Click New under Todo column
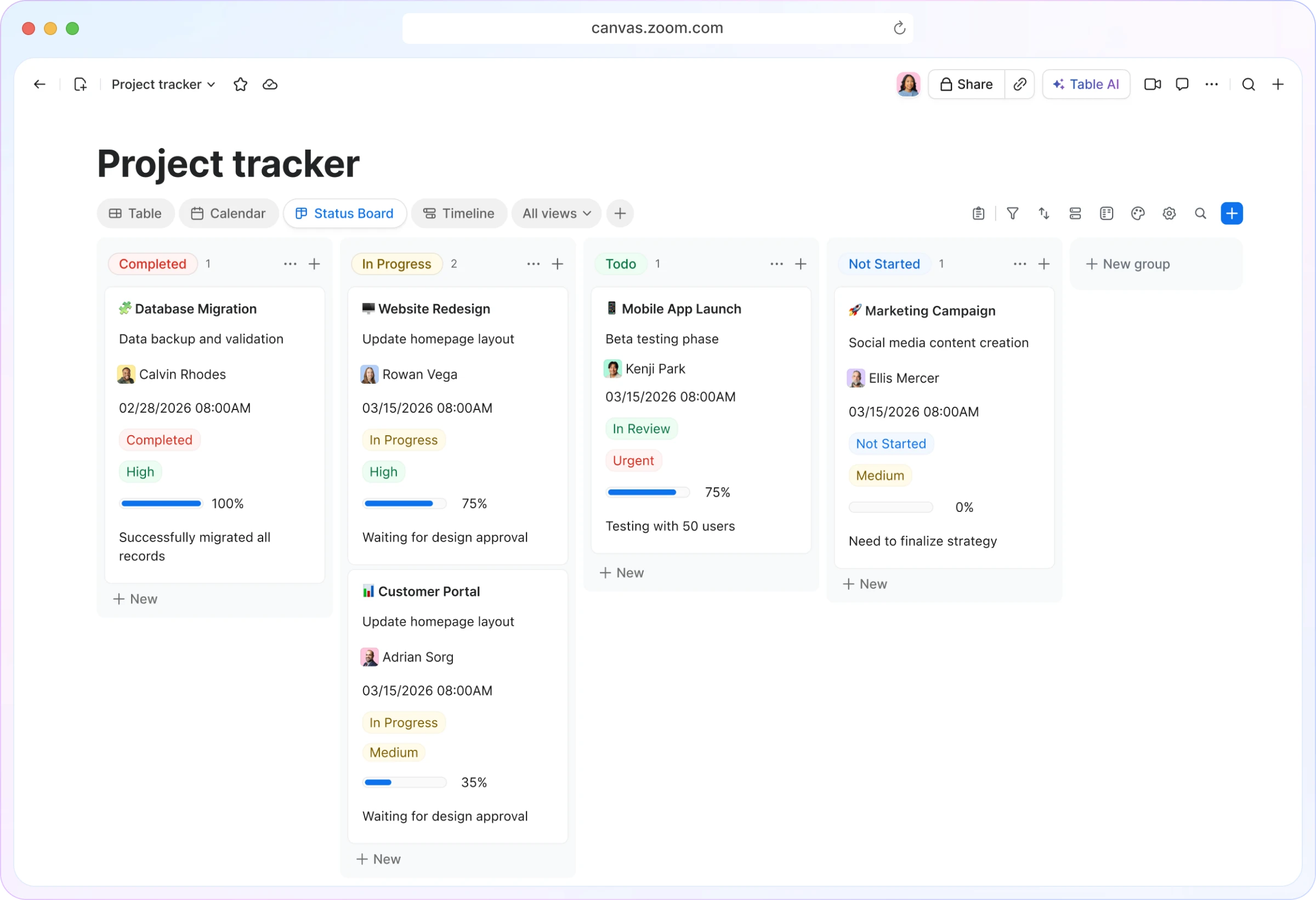The image size is (1316, 900). pos(622,573)
